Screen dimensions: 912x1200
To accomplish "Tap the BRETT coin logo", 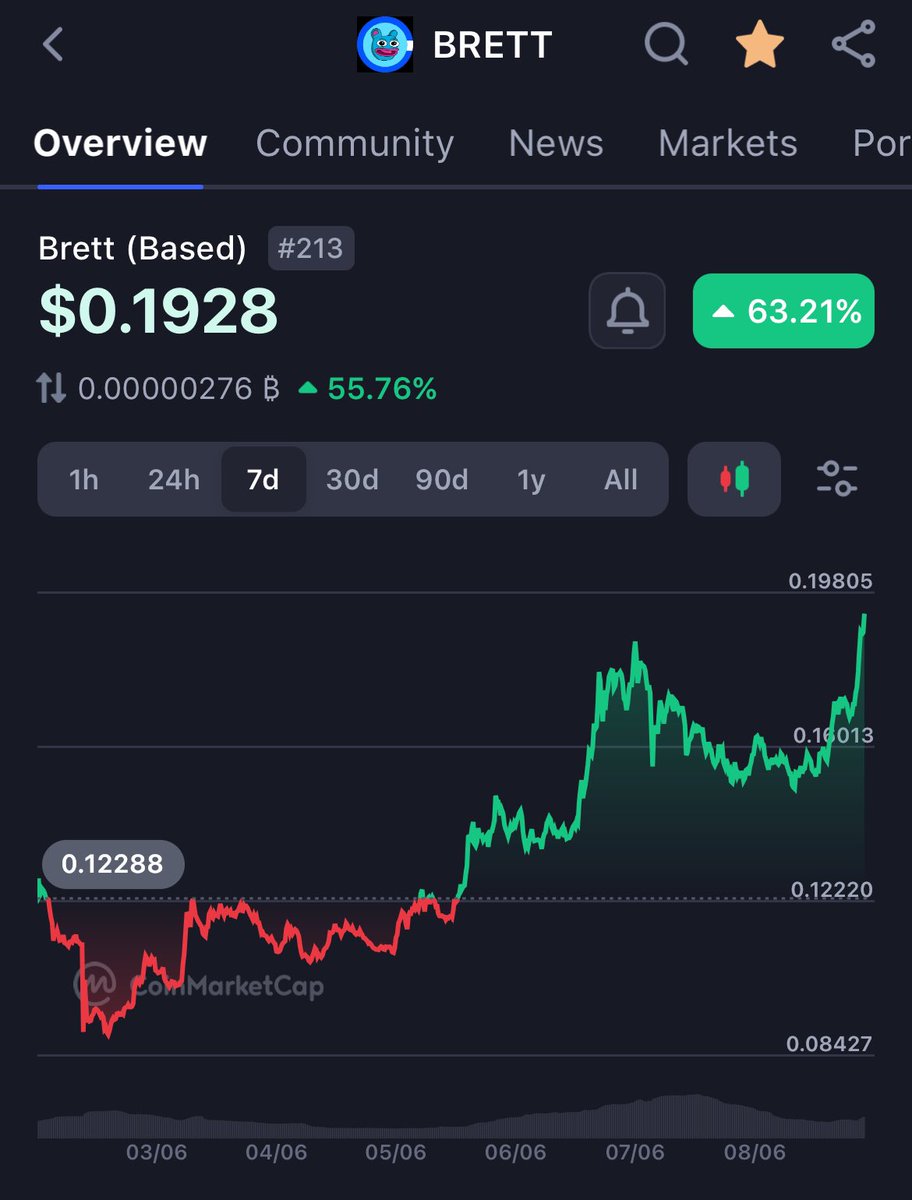I will tap(385, 45).
